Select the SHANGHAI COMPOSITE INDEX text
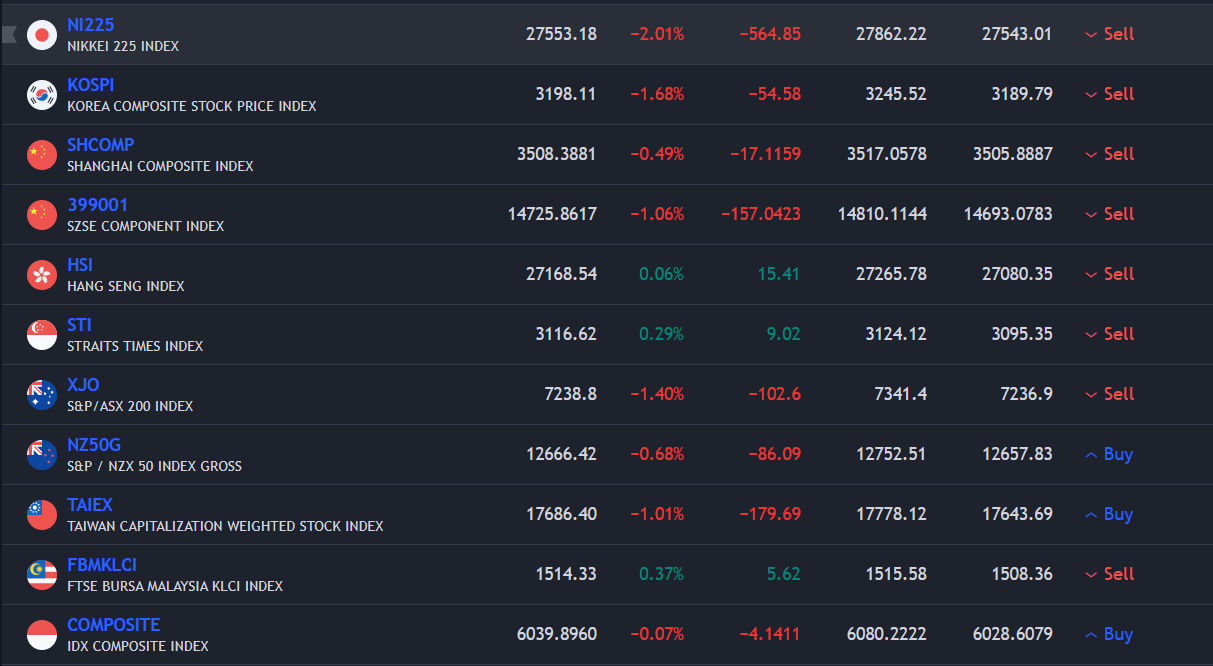The image size is (1213, 666). 160,166
